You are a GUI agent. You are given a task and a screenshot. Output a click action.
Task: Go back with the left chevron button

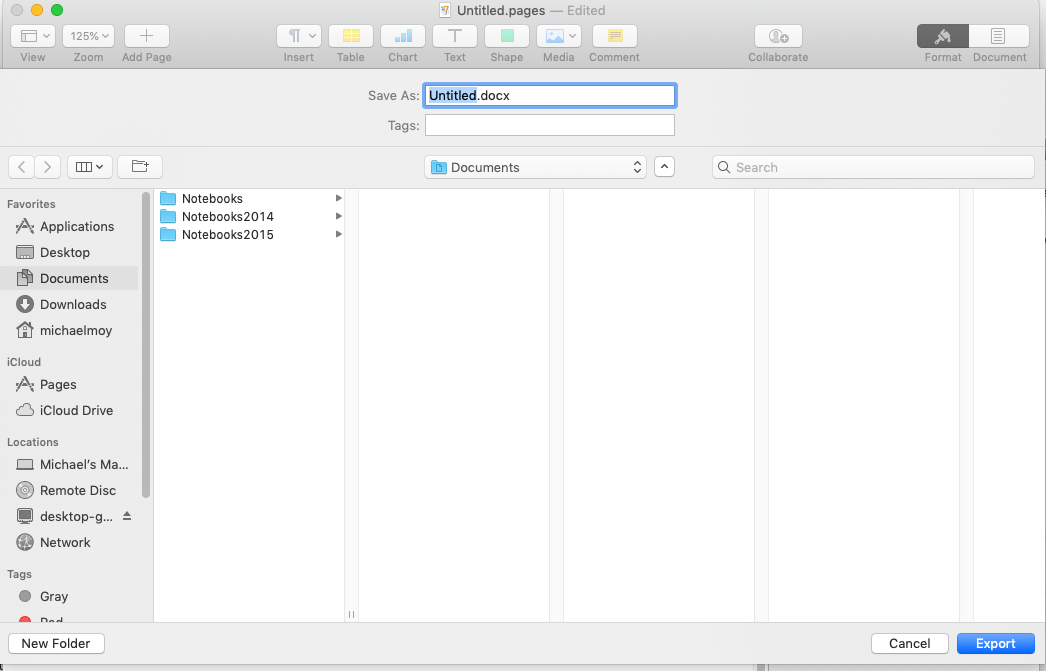tap(21, 167)
